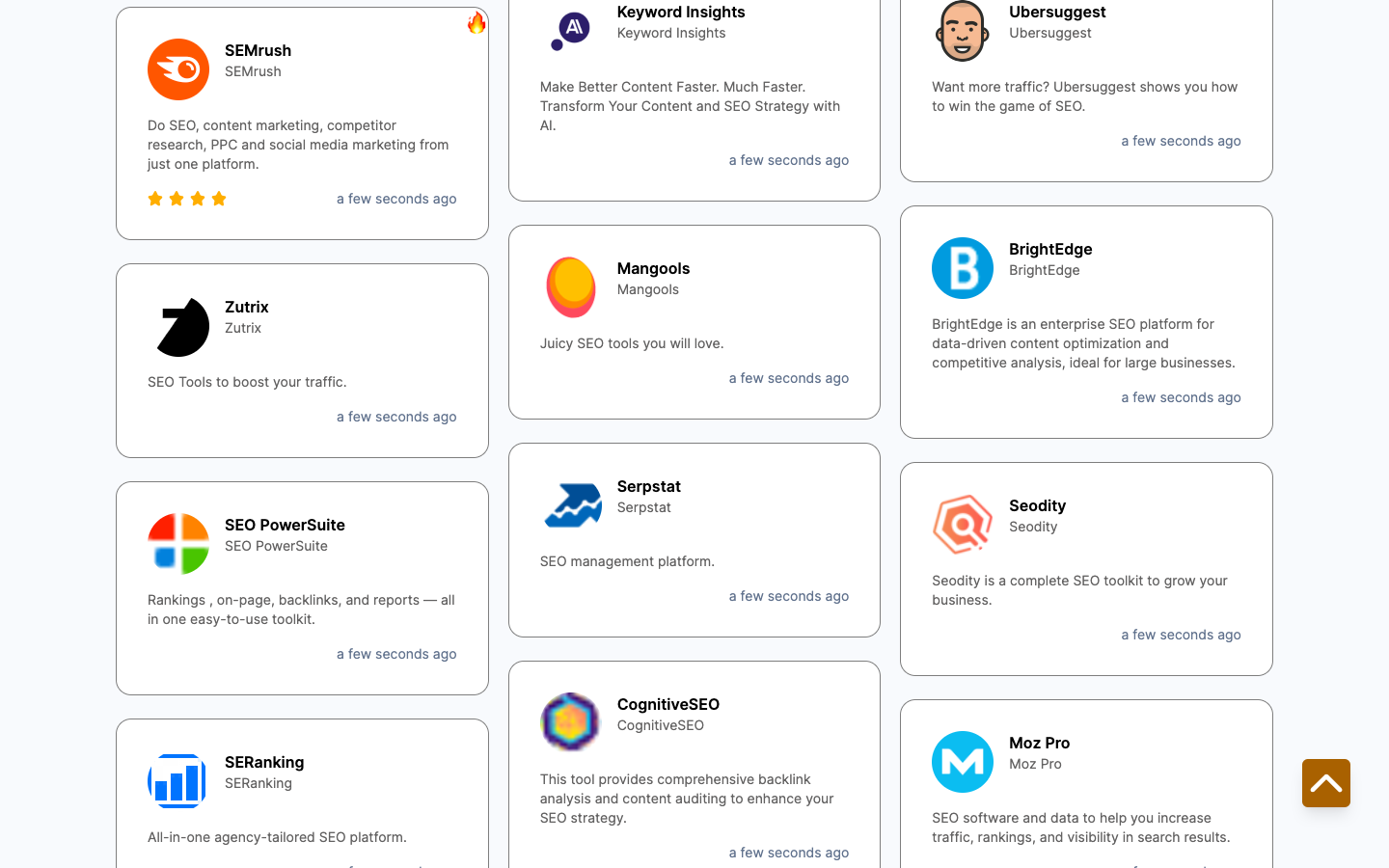Open the SEMrush title link
Viewport: 1389px width, 868px height.
tap(258, 50)
